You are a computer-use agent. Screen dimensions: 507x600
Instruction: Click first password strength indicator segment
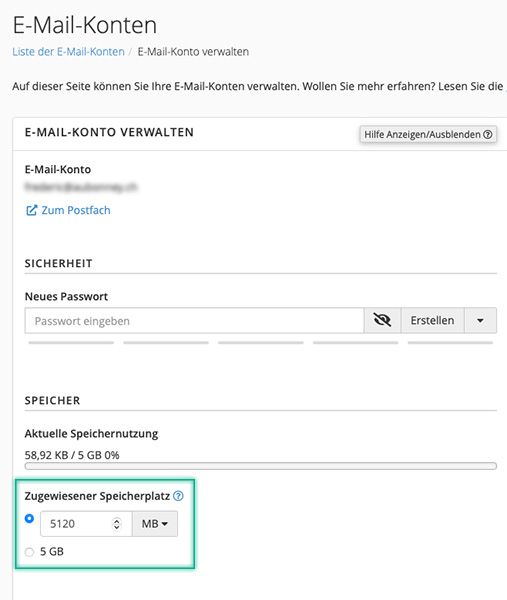pos(71,342)
